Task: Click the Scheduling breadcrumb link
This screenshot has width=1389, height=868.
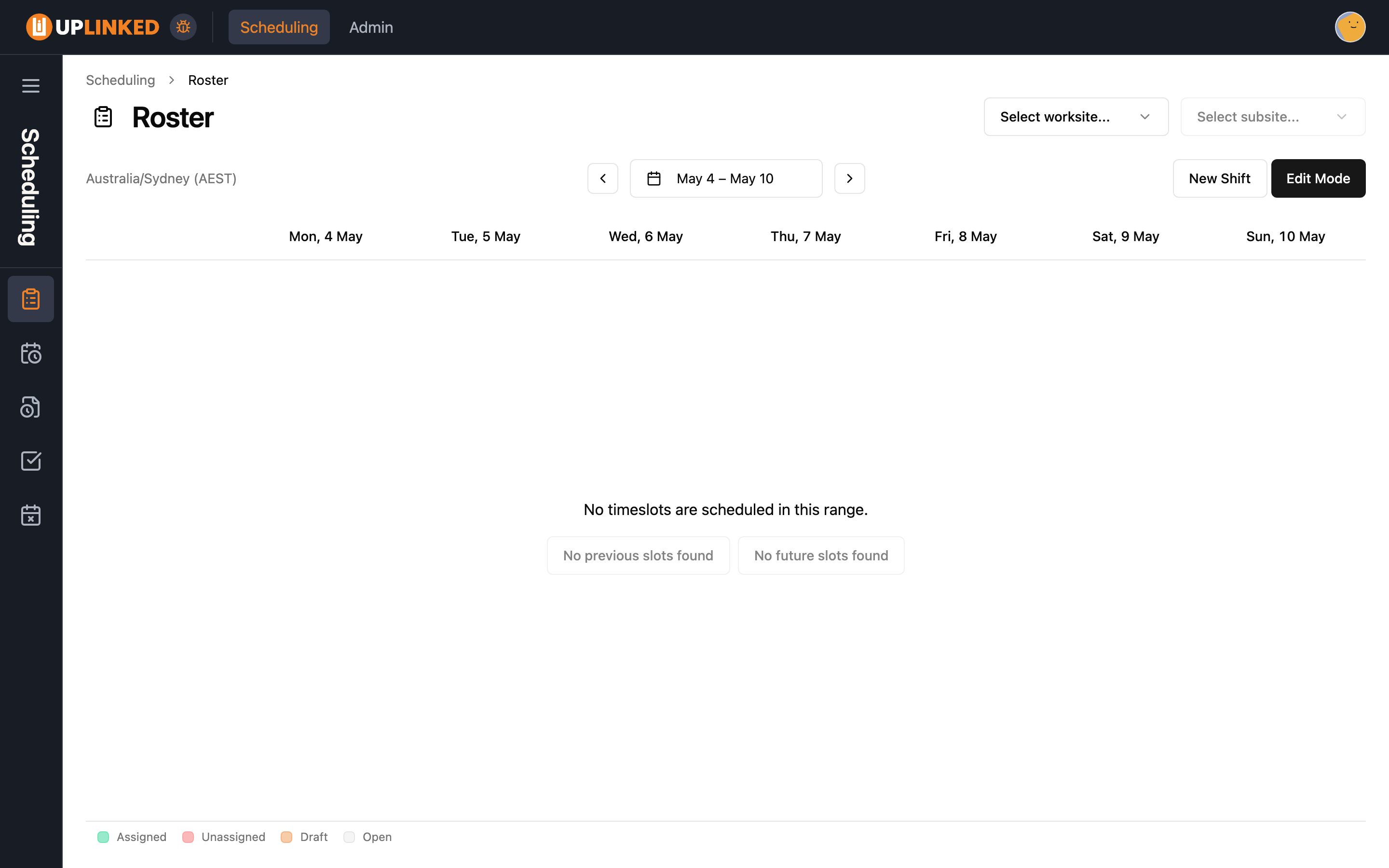Action: coord(121,80)
